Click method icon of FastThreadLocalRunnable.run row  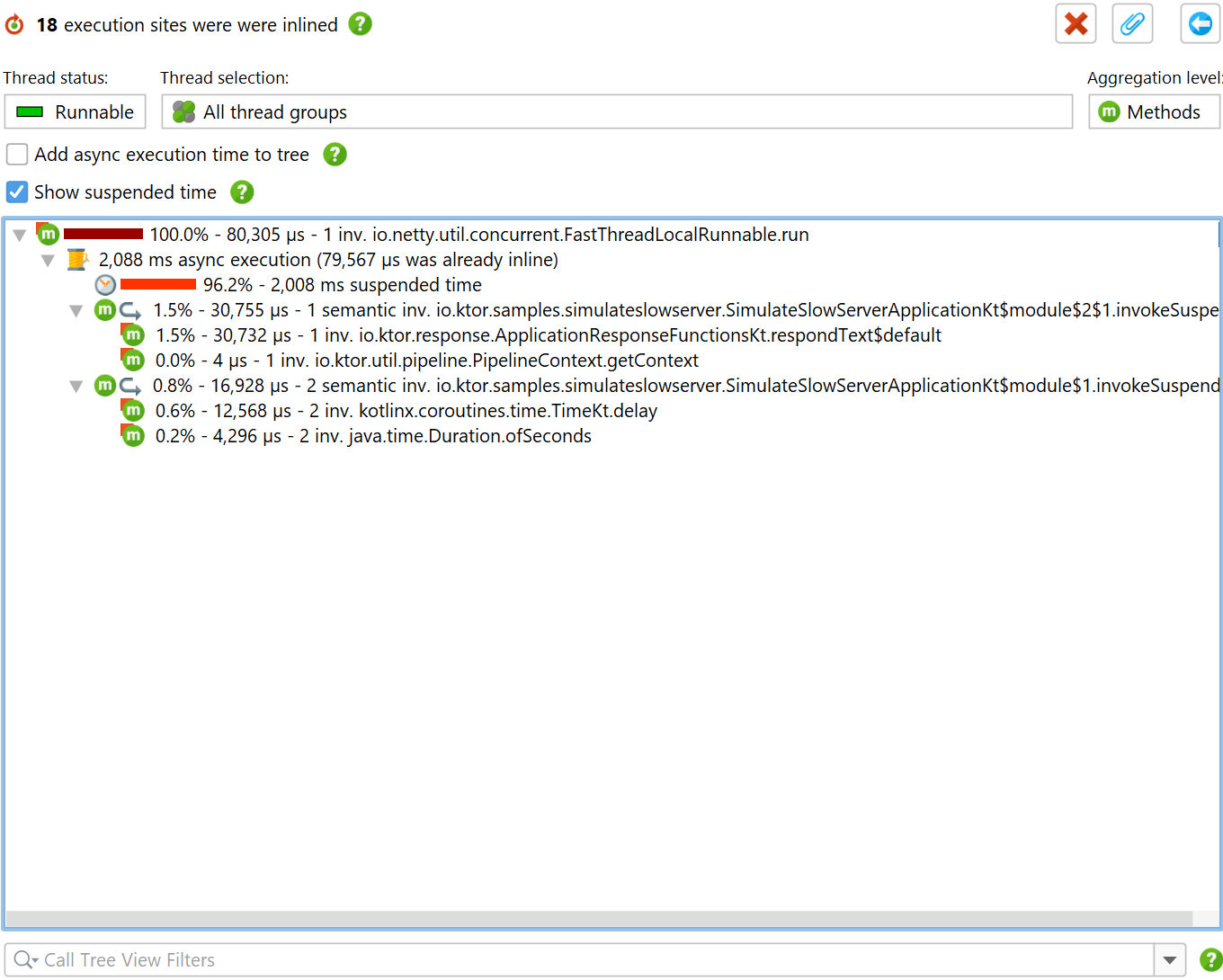[48, 234]
